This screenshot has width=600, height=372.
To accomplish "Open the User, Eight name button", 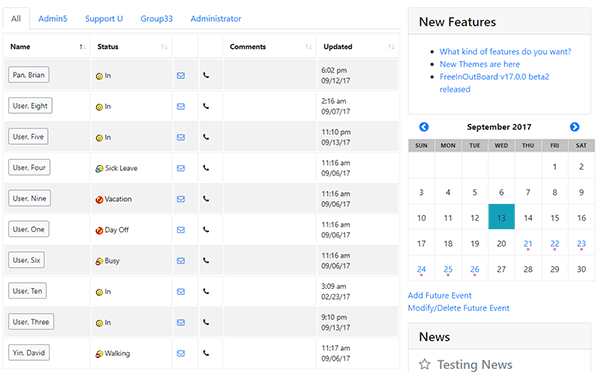I will pos(30,106).
